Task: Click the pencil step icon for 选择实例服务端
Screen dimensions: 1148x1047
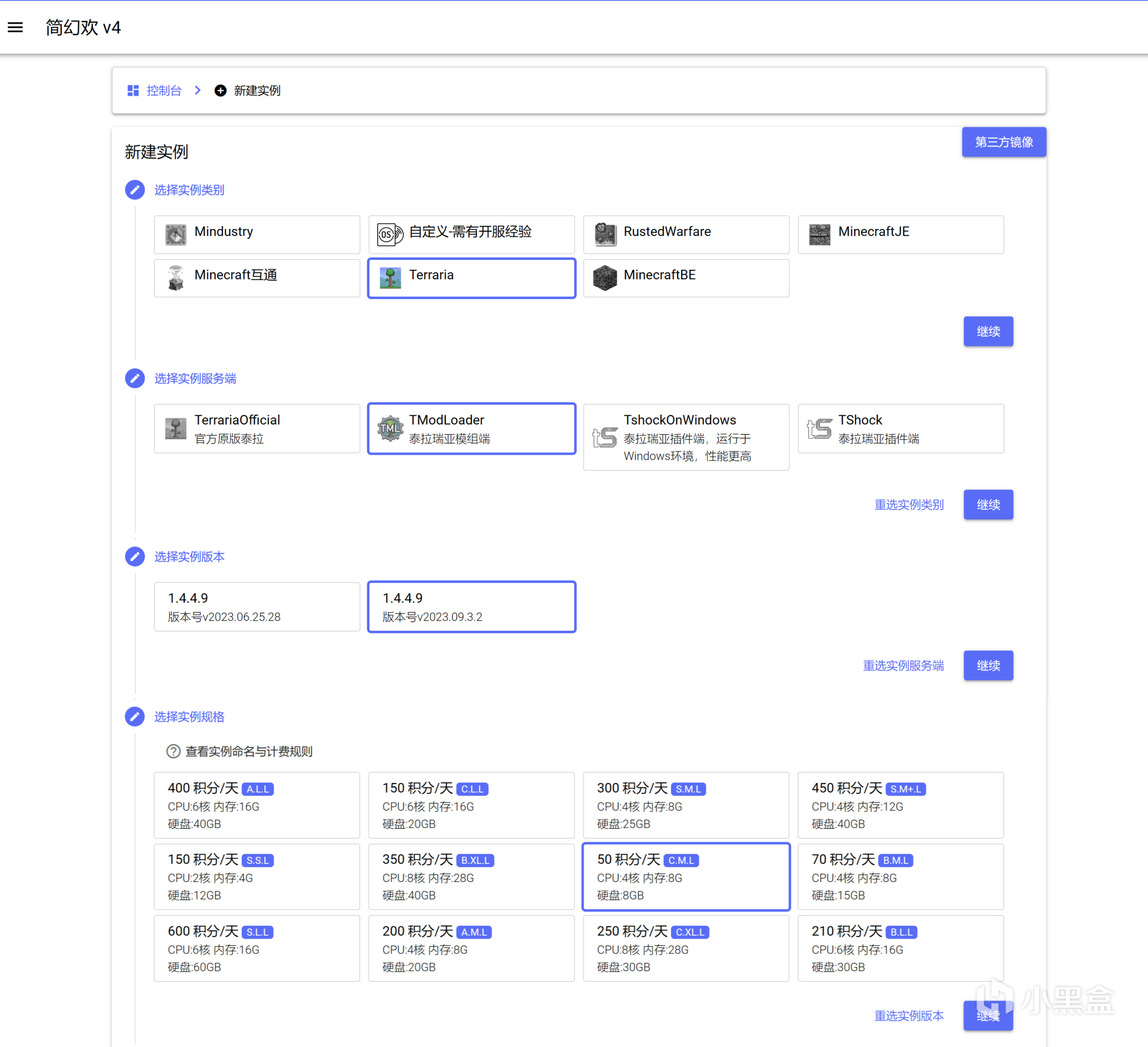Action: (x=135, y=378)
